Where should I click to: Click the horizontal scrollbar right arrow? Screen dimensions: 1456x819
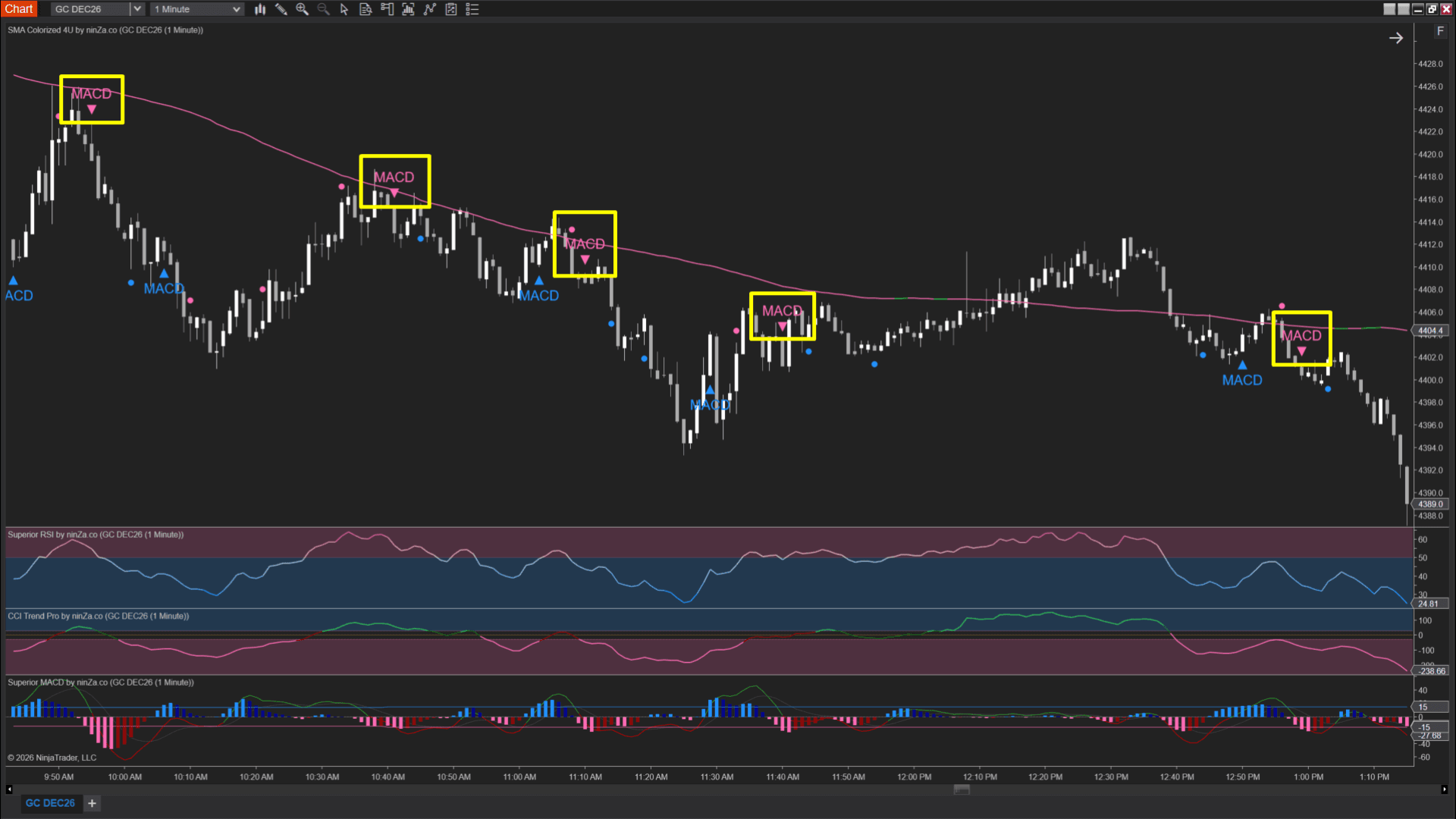pos(1444,789)
